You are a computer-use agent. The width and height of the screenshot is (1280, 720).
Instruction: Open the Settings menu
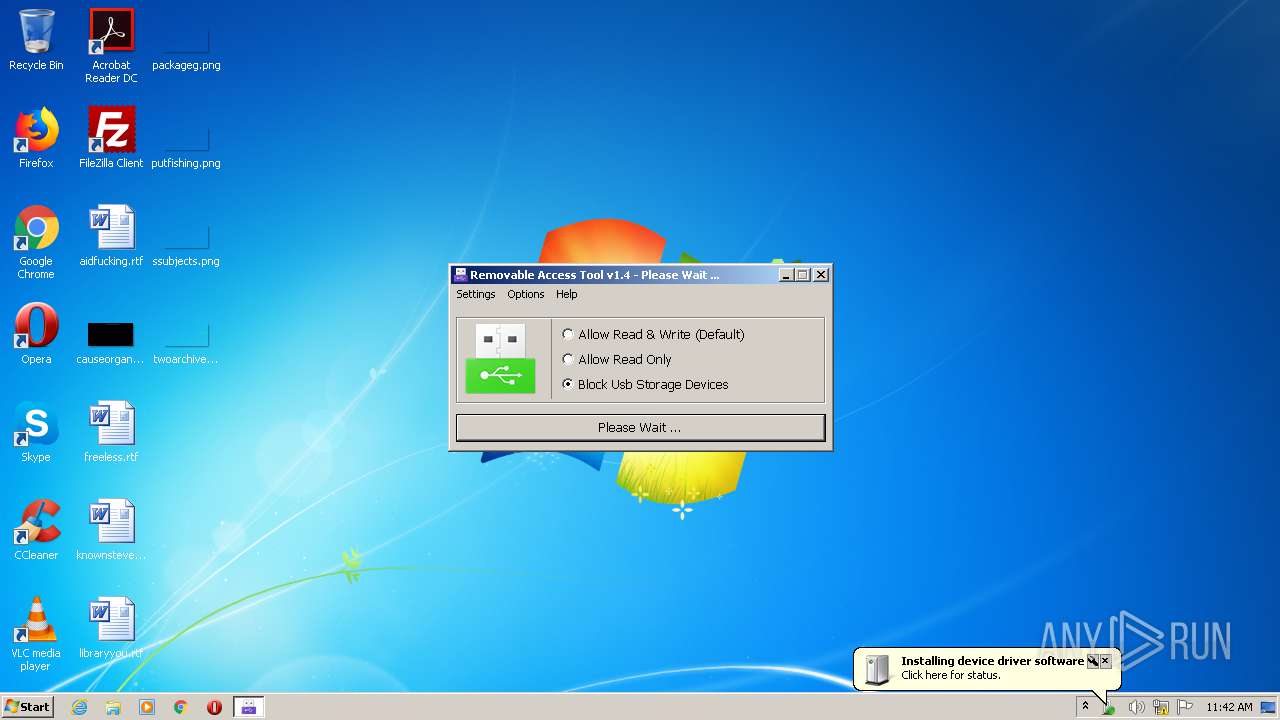[476, 294]
